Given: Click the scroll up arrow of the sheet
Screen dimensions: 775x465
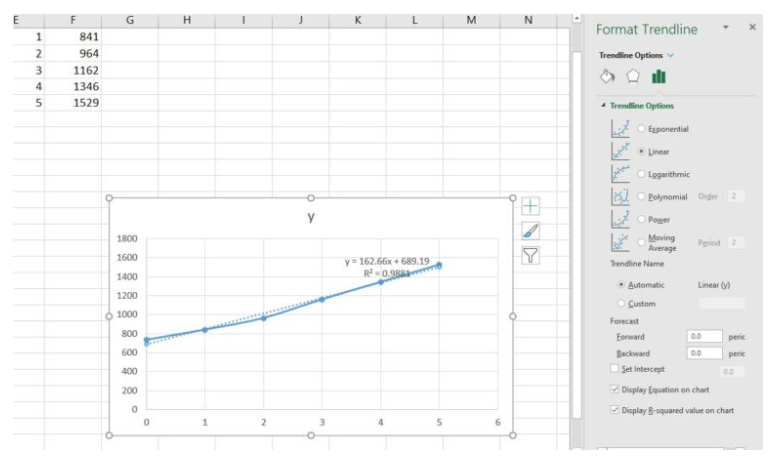Looking at the screenshot, I should 576,18.
